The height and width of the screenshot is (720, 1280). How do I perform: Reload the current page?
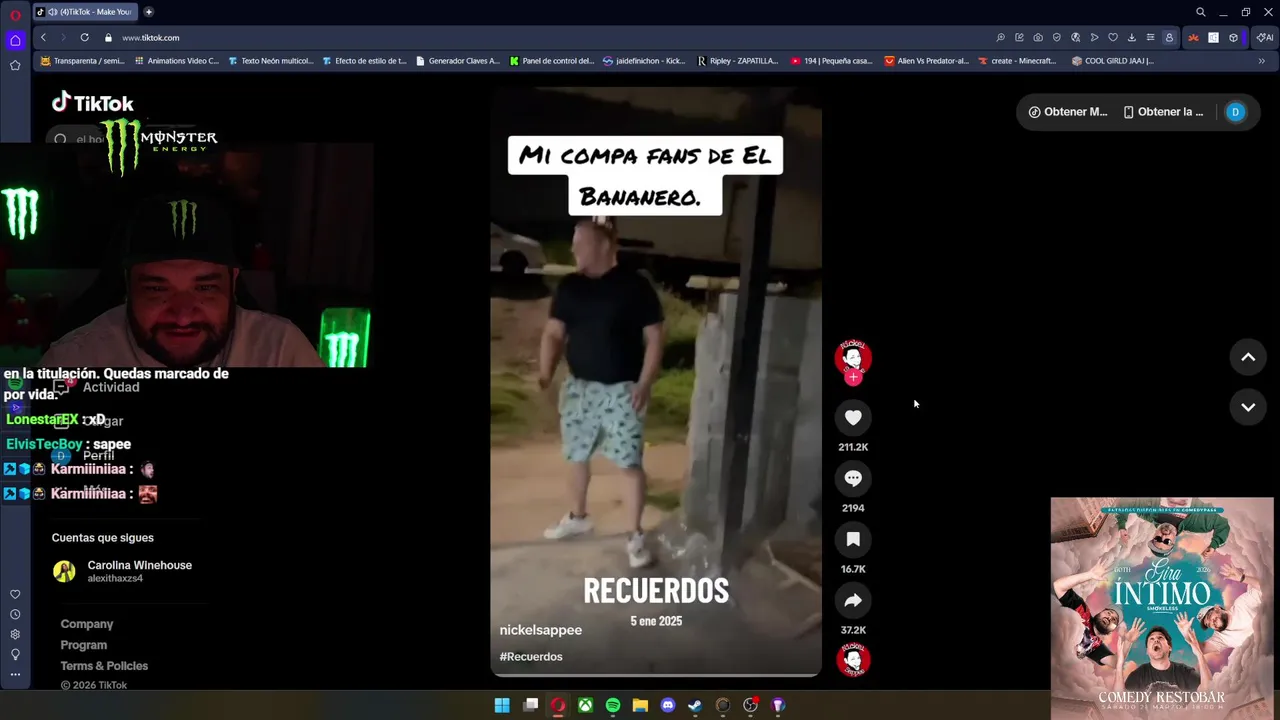[x=84, y=37]
